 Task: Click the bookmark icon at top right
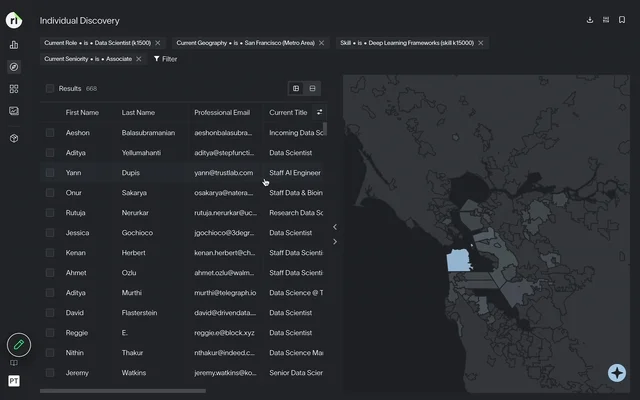(x=622, y=20)
